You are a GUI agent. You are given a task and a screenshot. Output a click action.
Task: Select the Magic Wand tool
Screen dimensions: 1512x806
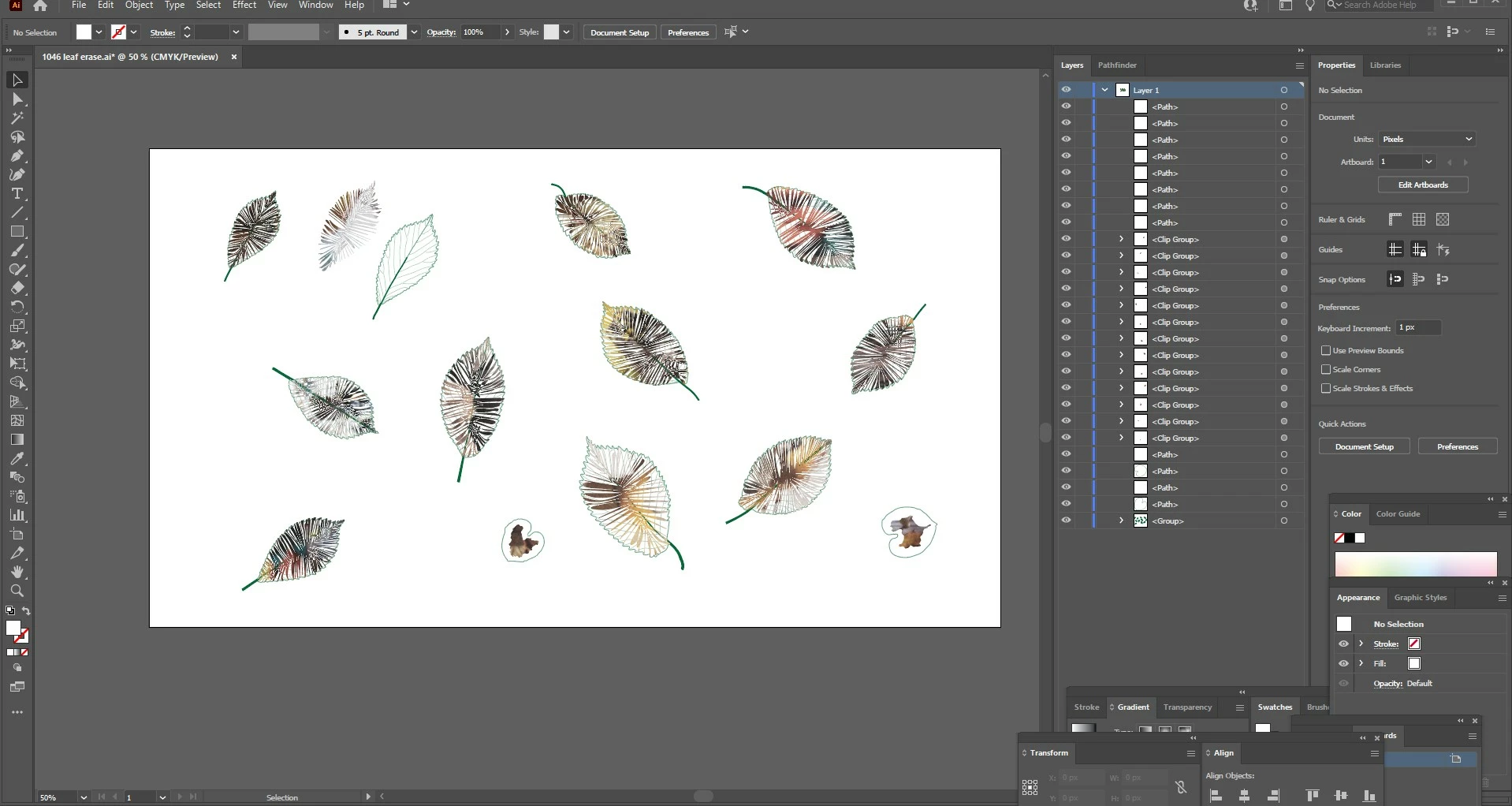(x=17, y=118)
